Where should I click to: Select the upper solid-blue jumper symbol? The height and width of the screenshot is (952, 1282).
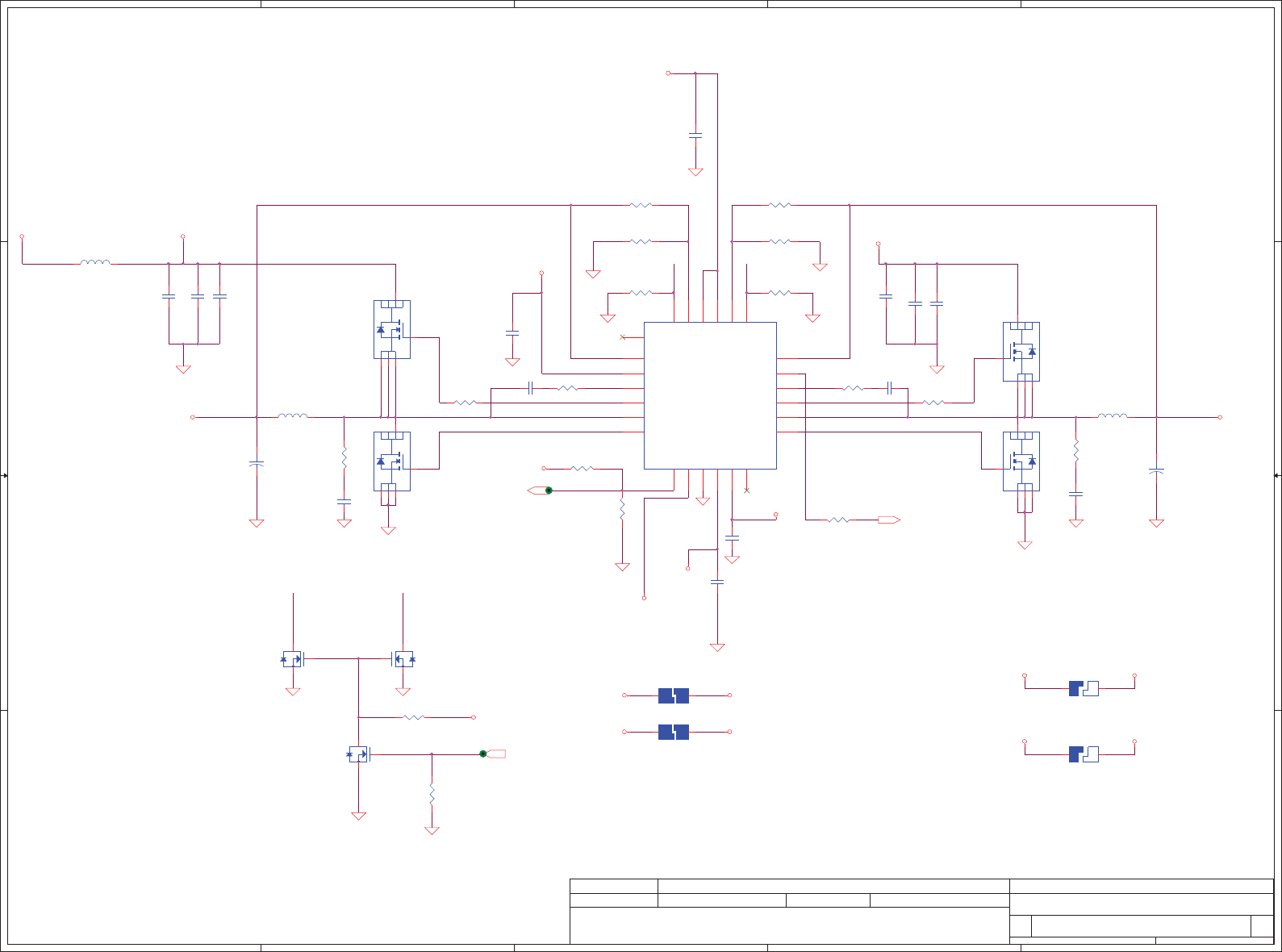pos(674,695)
